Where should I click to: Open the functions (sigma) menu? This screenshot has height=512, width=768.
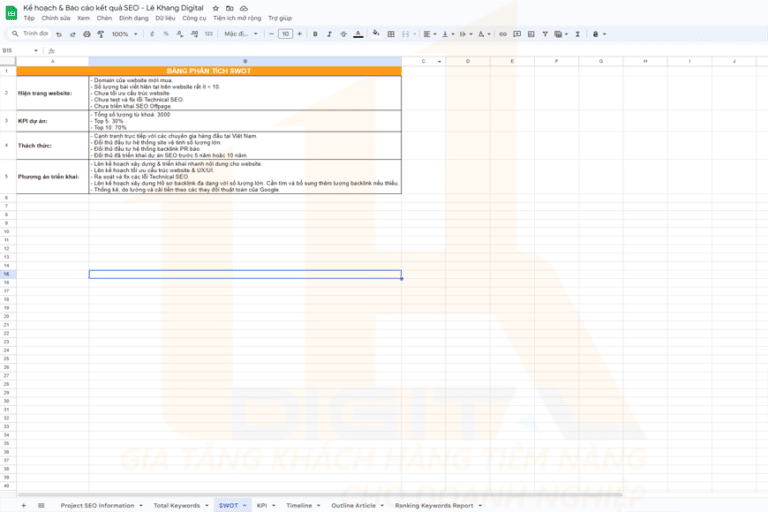point(577,34)
